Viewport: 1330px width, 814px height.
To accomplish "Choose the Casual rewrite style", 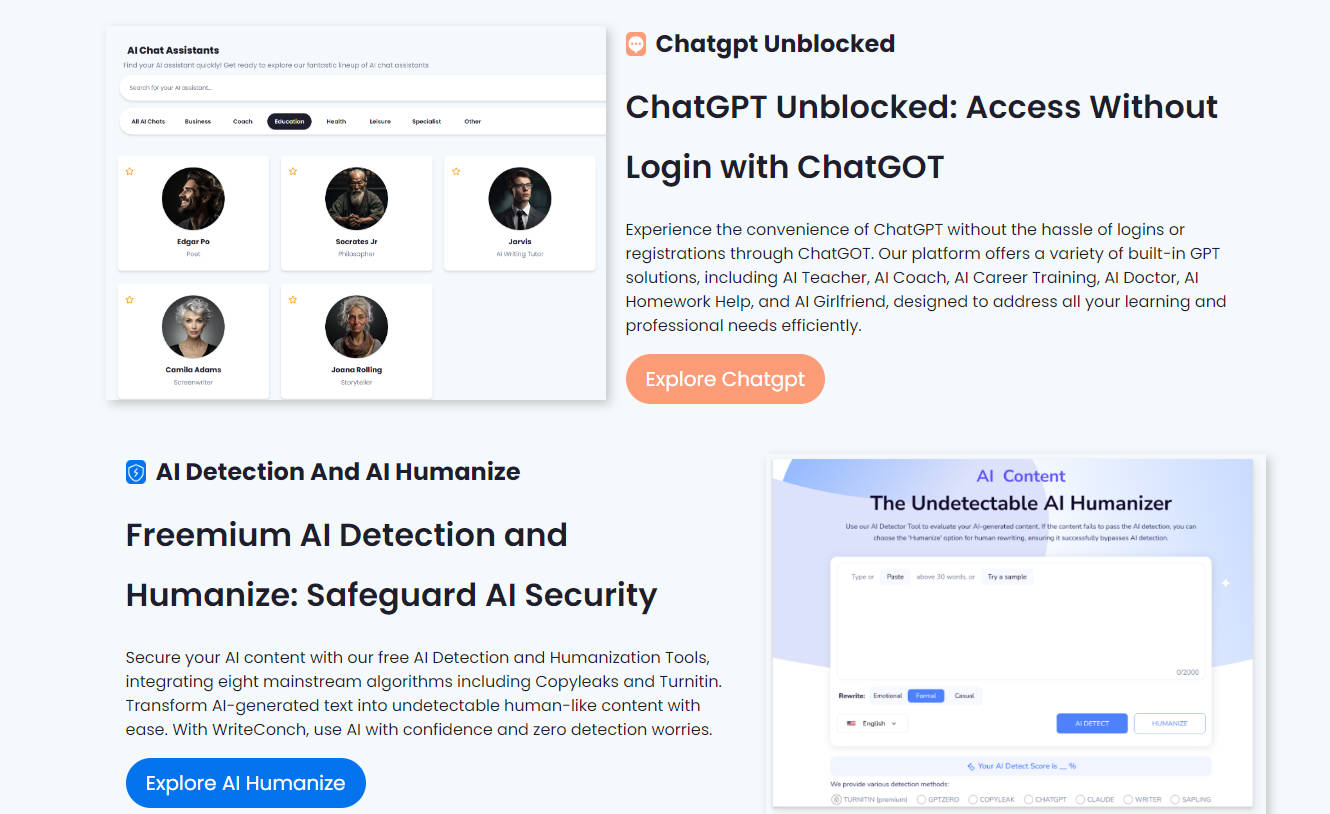I will (x=964, y=696).
